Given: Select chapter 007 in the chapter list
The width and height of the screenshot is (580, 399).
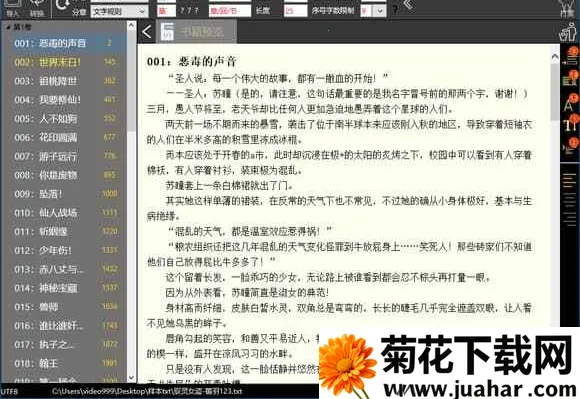Looking at the screenshot, I should click(64, 156).
